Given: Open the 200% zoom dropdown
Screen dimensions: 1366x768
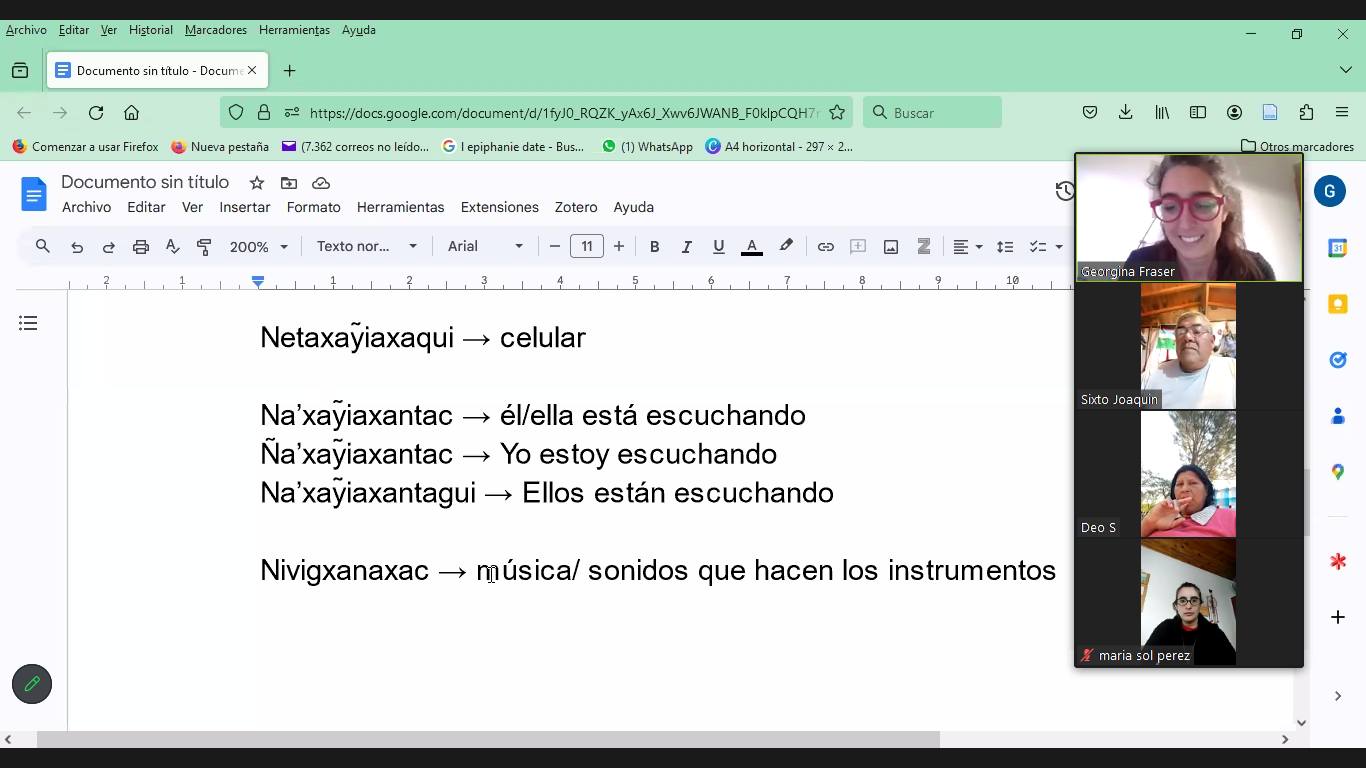Looking at the screenshot, I should pyautogui.click(x=258, y=247).
